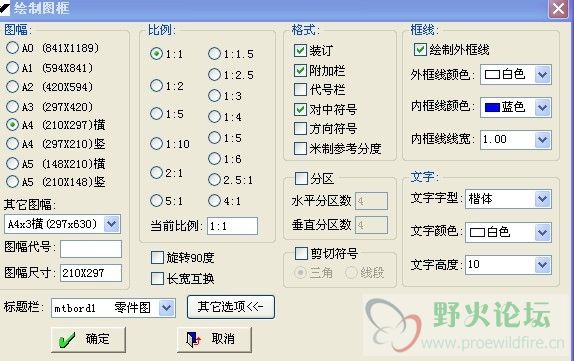
Task: Enable the 剪切符号 checkbox
Action: 301,253
